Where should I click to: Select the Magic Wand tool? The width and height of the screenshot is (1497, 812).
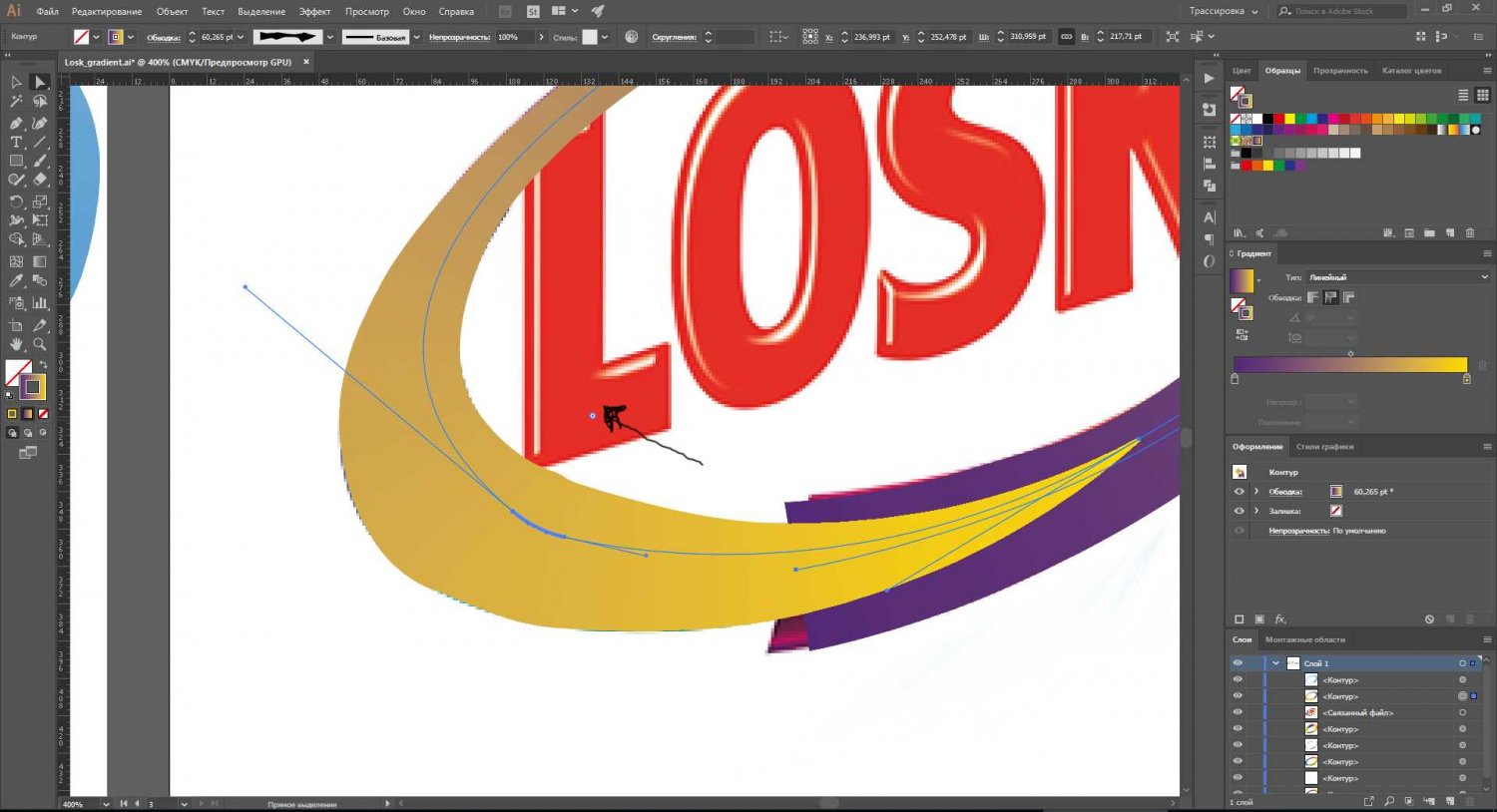pyautogui.click(x=16, y=102)
